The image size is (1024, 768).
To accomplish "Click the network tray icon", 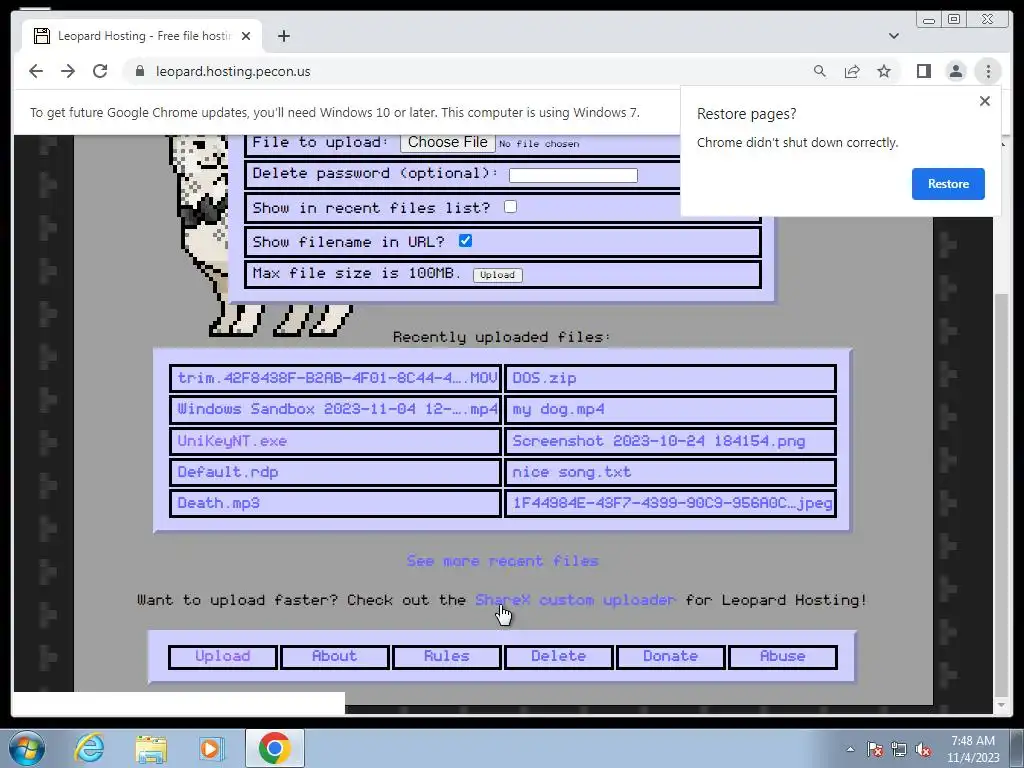I will coord(899,749).
